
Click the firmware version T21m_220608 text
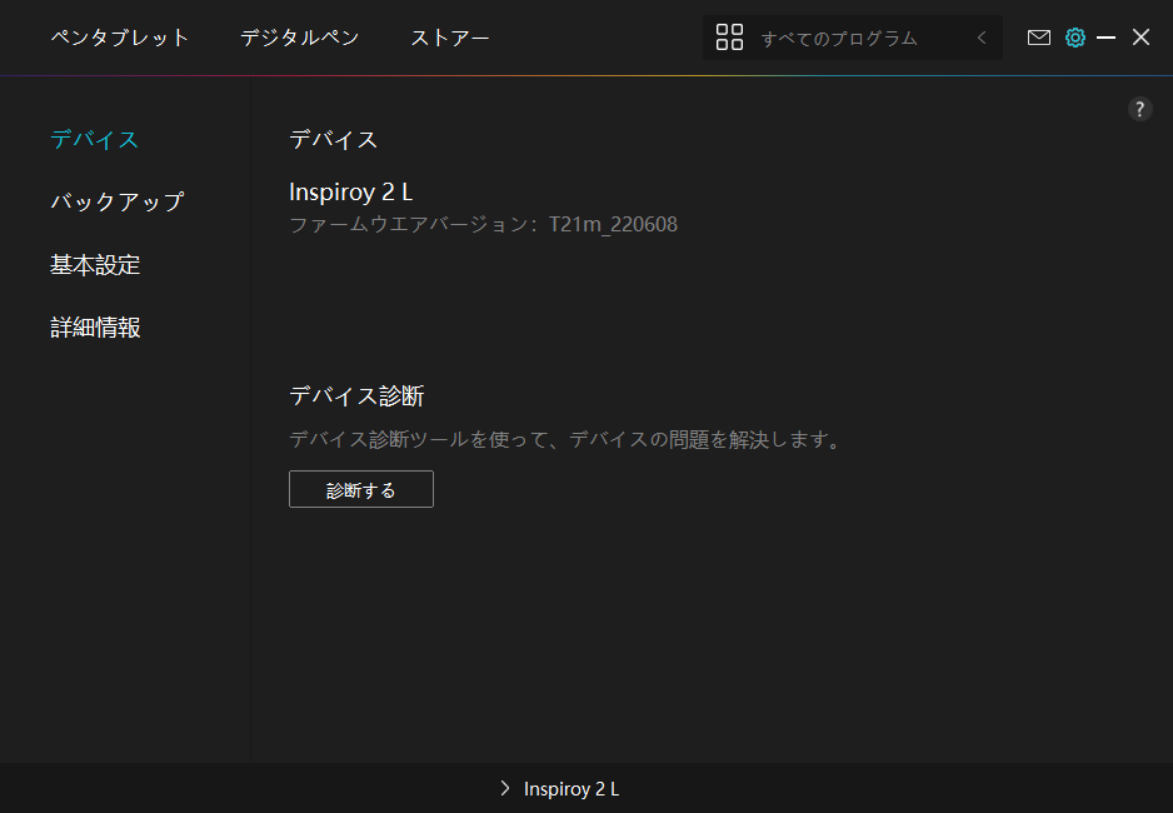pyautogui.click(x=612, y=224)
